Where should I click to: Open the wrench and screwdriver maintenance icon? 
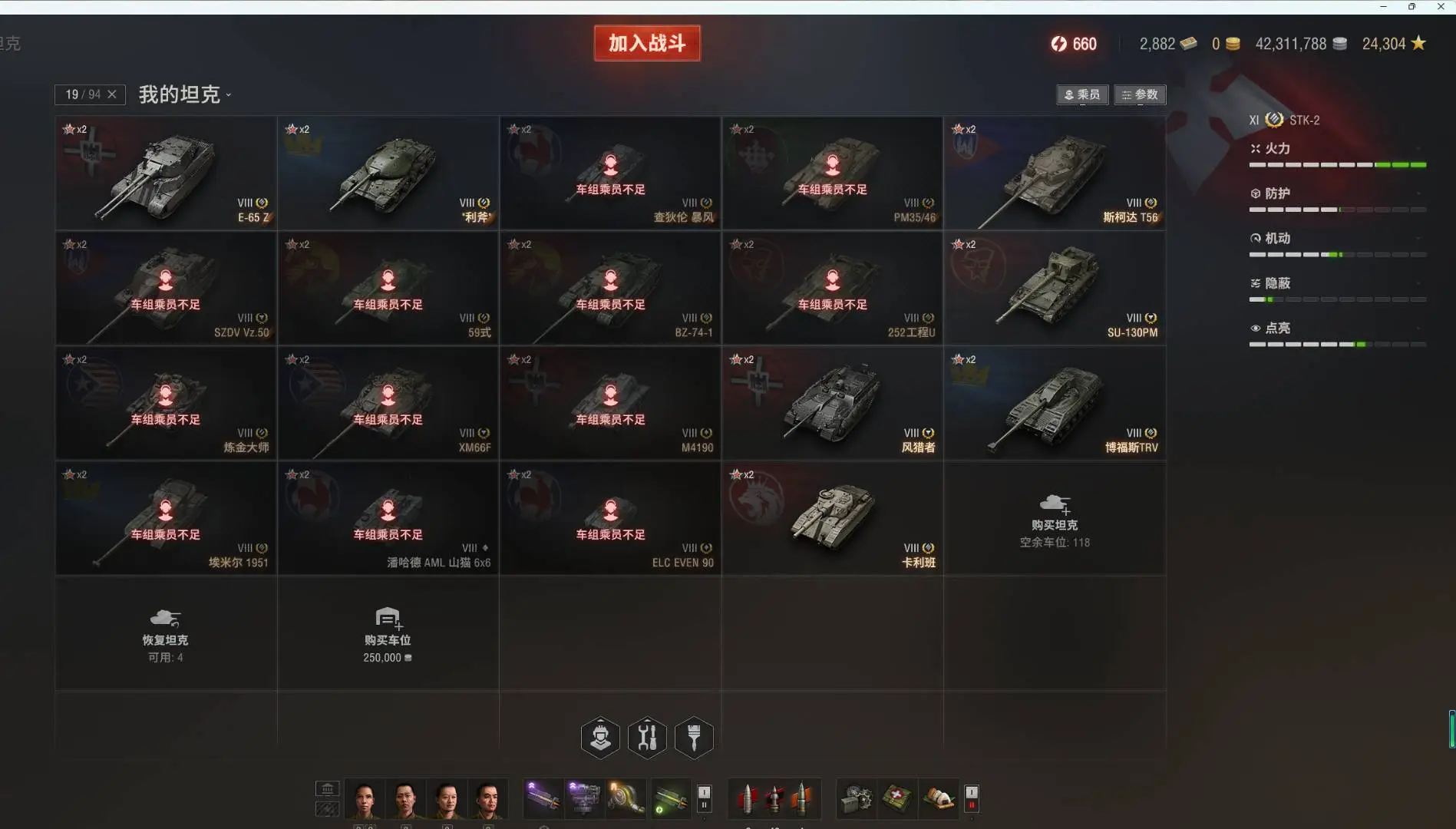tap(647, 738)
